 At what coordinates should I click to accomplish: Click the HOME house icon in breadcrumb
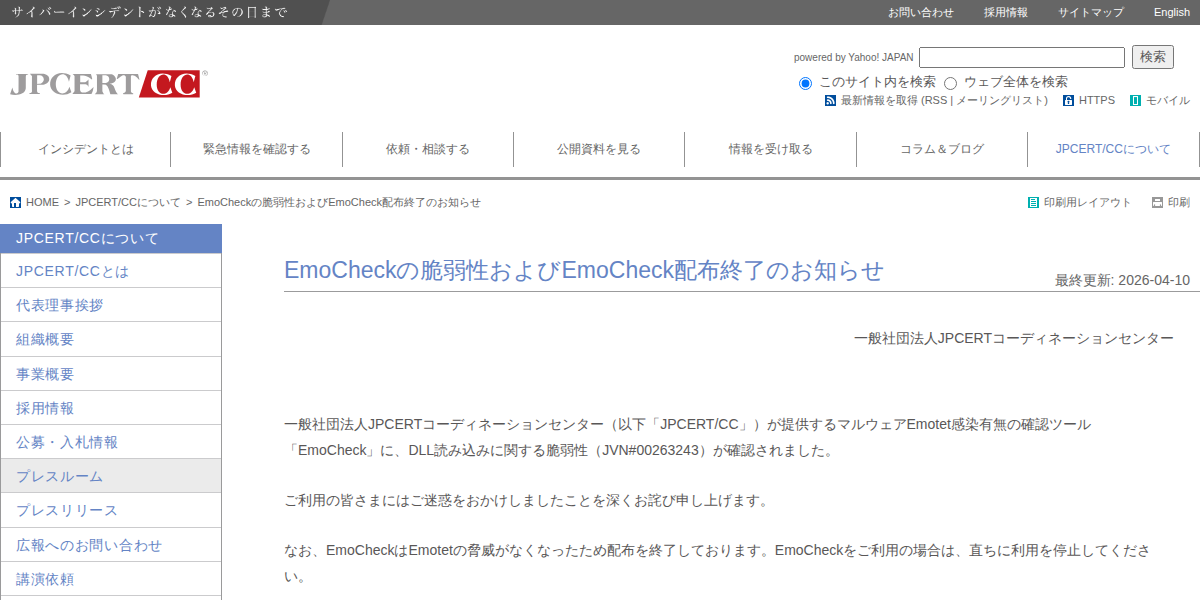[17, 202]
